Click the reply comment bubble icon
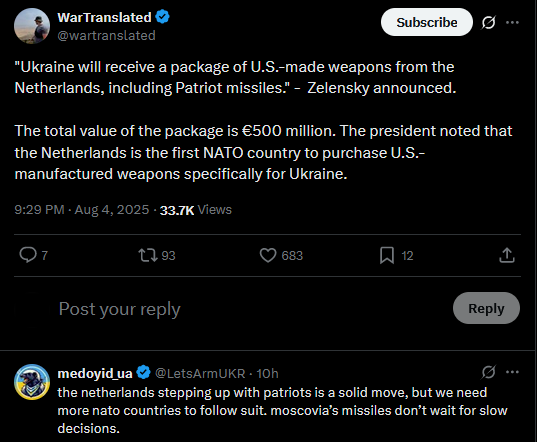537x442 pixels. tap(28, 255)
